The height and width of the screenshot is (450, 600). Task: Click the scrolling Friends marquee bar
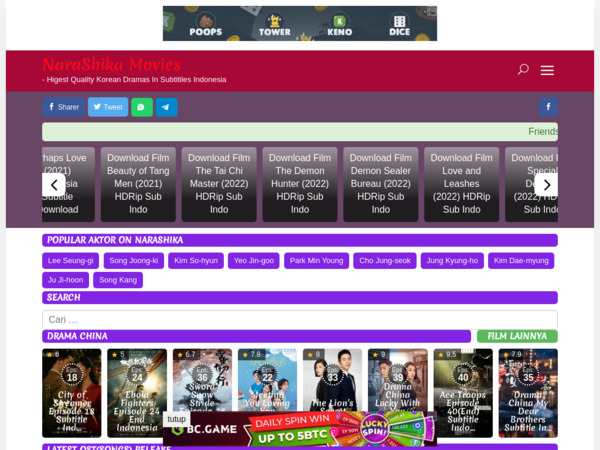pyautogui.click(x=300, y=132)
